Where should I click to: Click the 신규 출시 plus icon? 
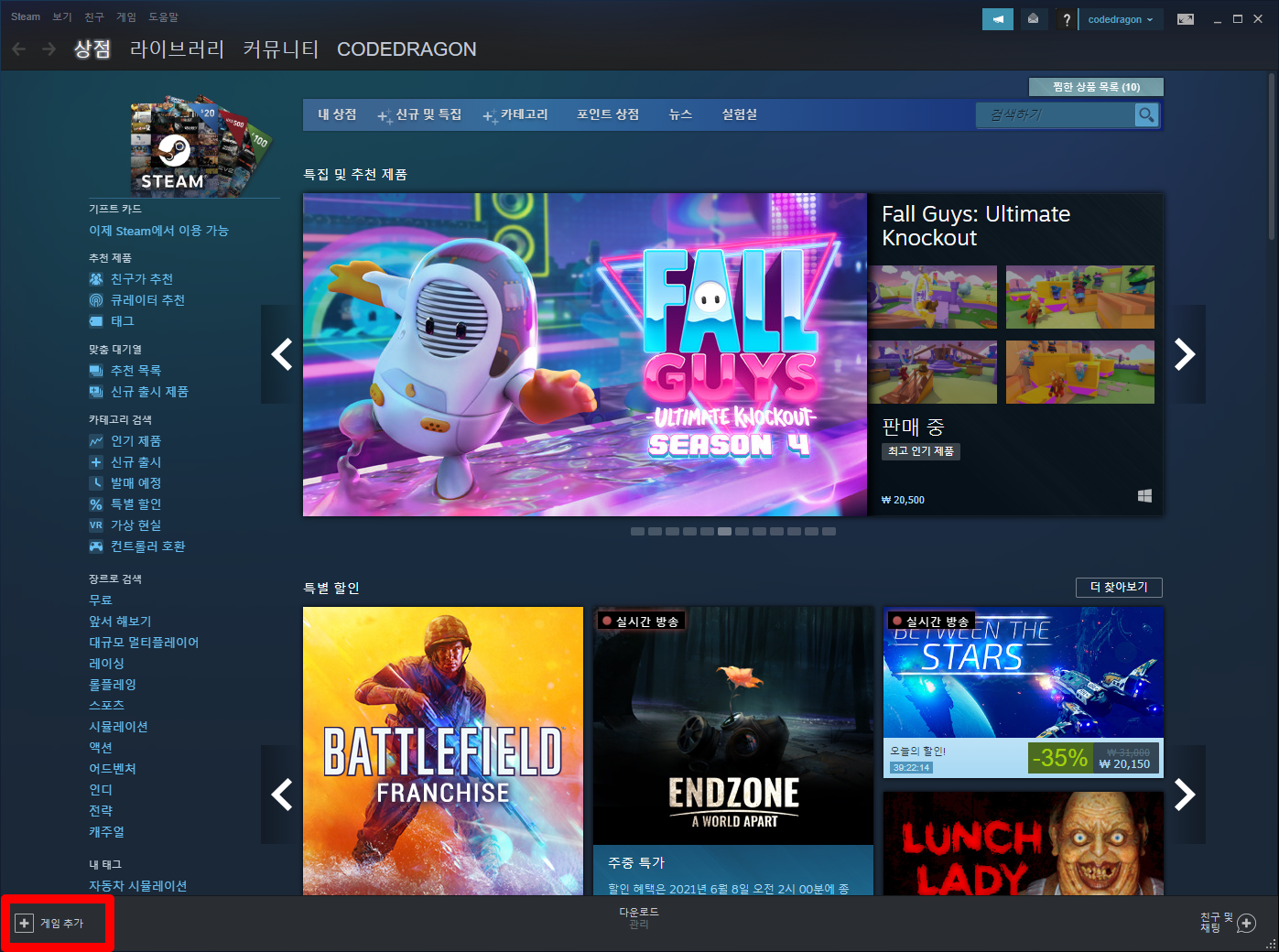tap(96, 462)
